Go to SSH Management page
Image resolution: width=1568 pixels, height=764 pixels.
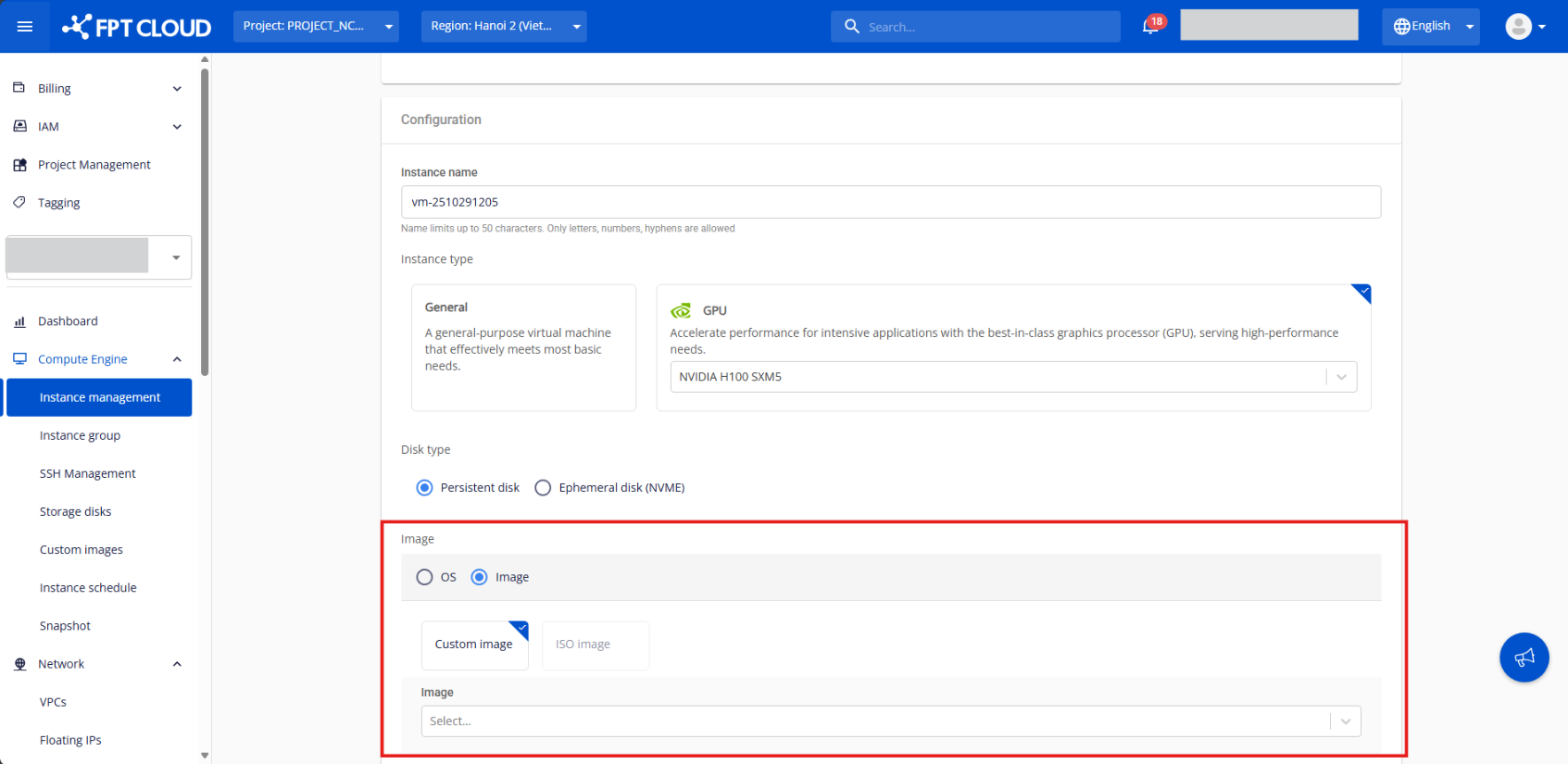coord(87,474)
